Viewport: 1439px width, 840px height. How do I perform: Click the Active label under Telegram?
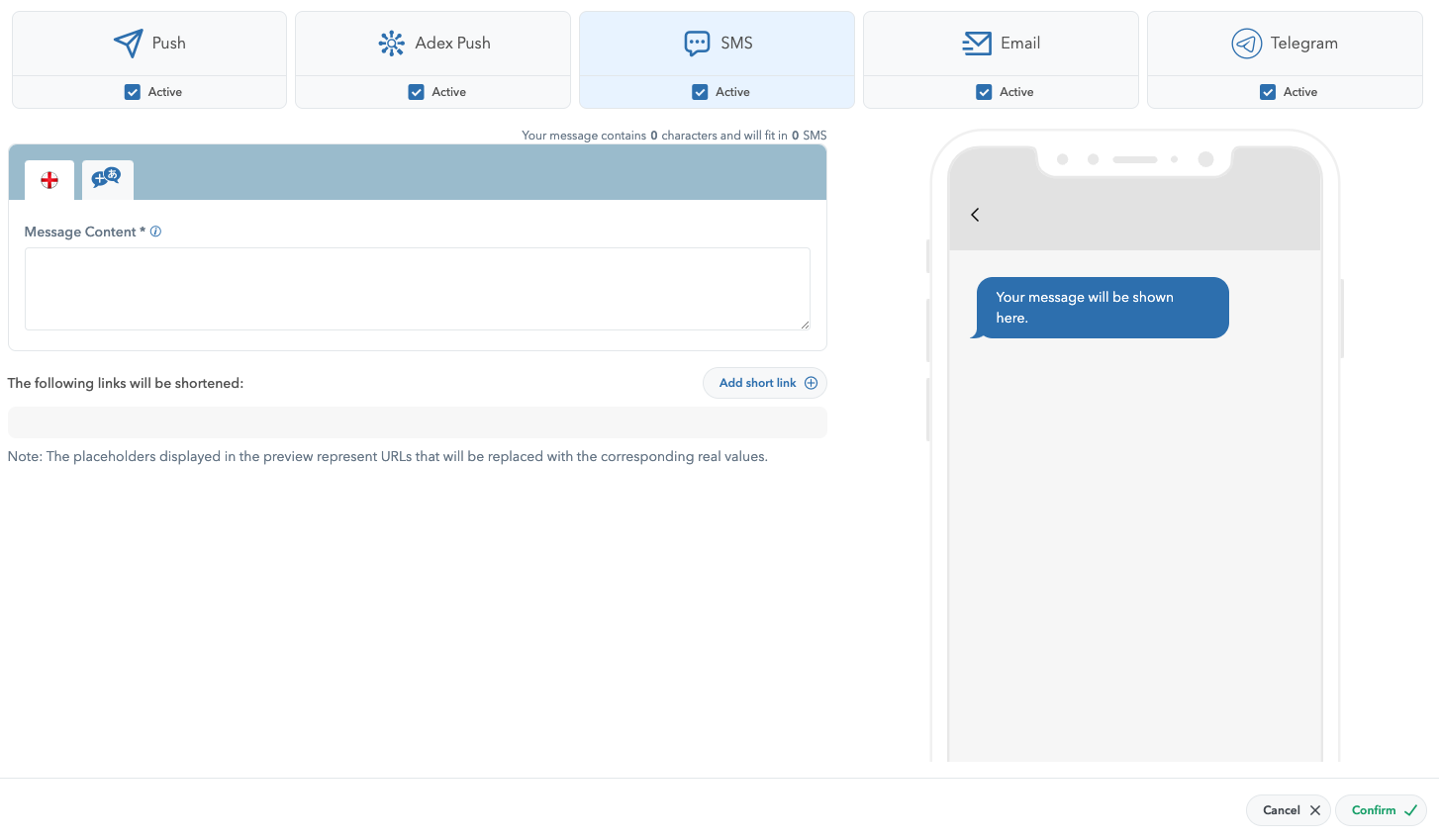pos(1300,92)
